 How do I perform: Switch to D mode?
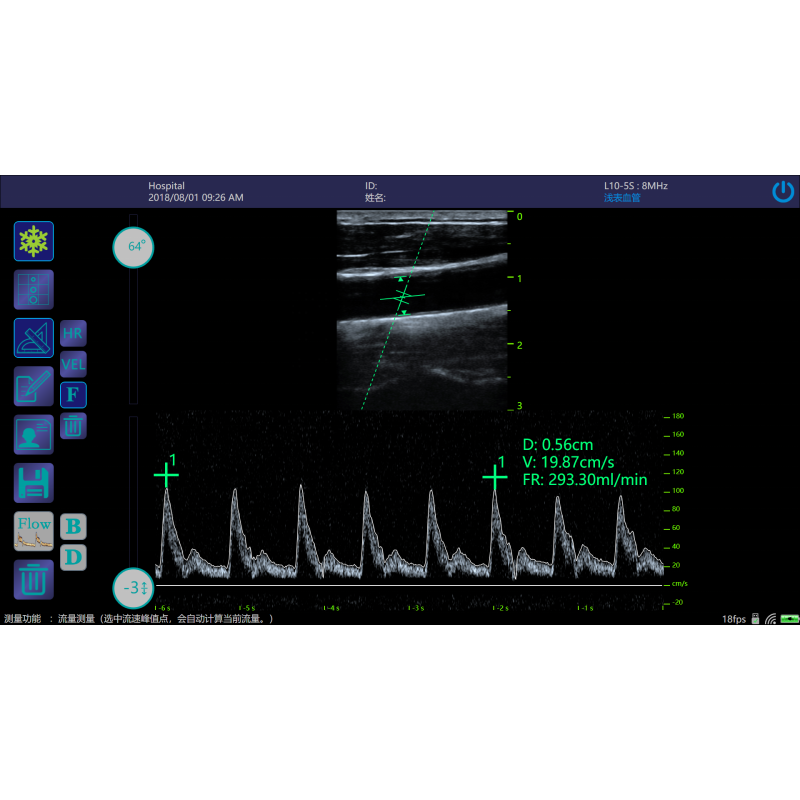pos(72,557)
